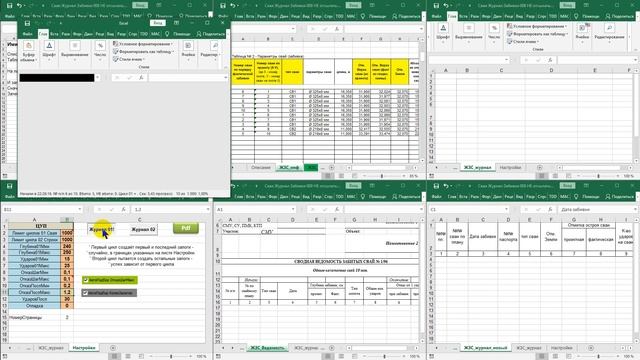Adjust zoom slider in bottom-left window
Viewport: 640px width, 360px height.
point(171,356)
